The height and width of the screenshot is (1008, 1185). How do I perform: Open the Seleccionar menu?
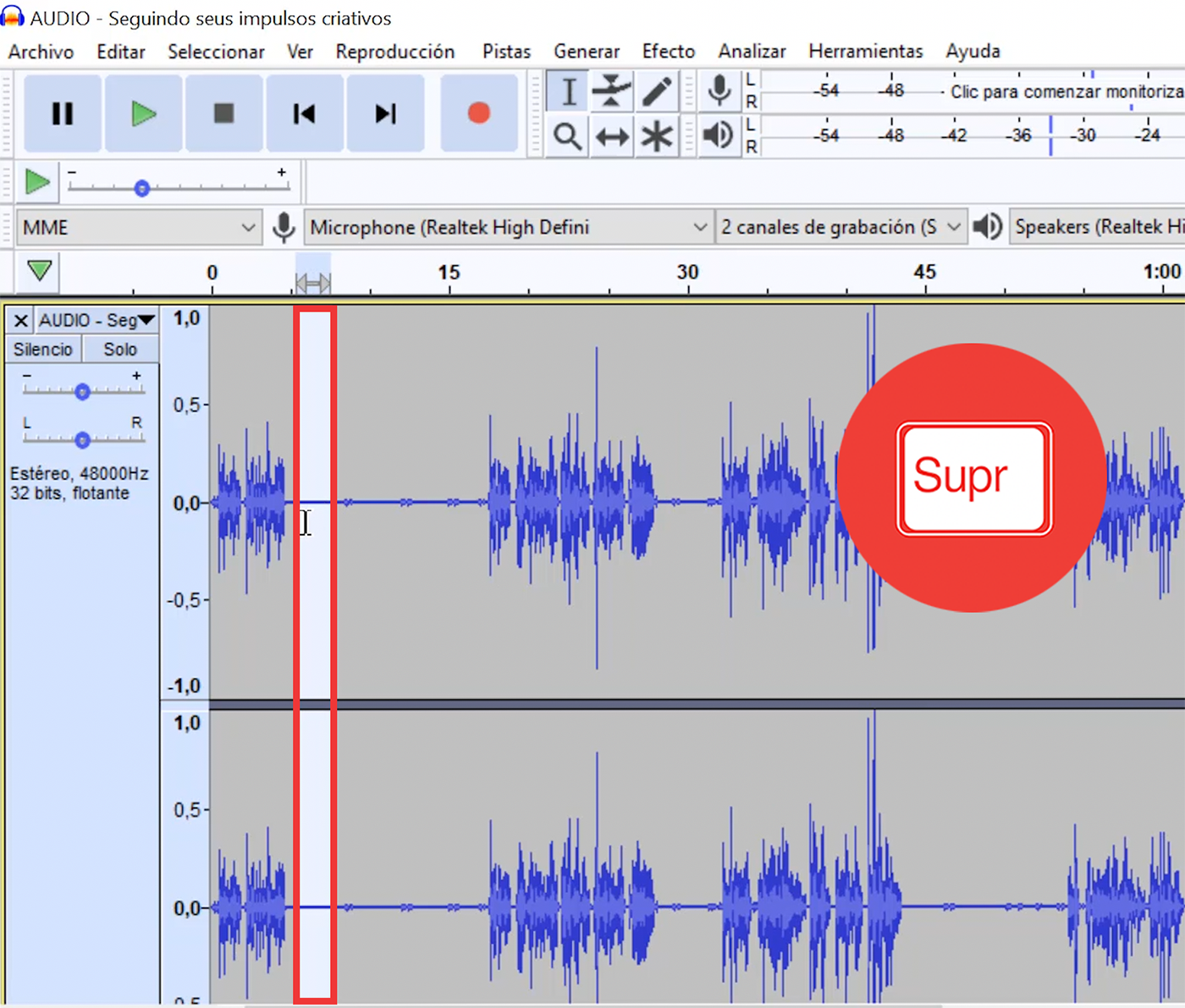coord(216,52)
